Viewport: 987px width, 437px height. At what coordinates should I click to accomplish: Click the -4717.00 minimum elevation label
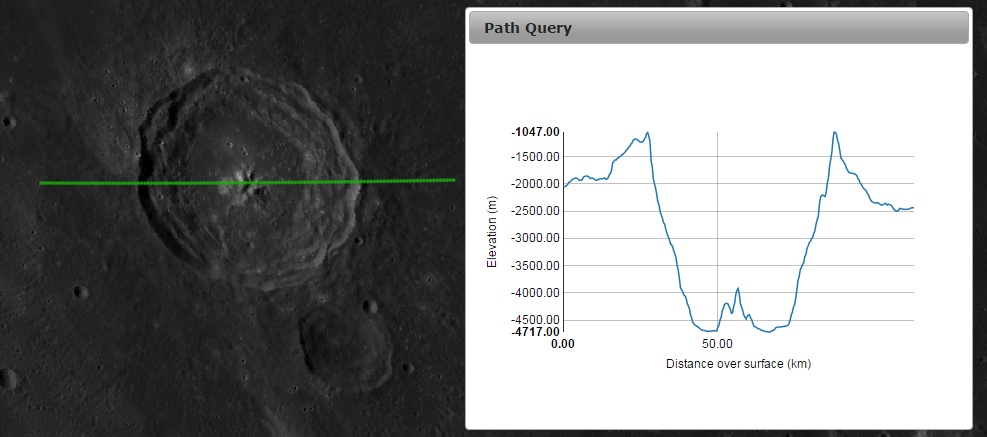coord(535,331)
